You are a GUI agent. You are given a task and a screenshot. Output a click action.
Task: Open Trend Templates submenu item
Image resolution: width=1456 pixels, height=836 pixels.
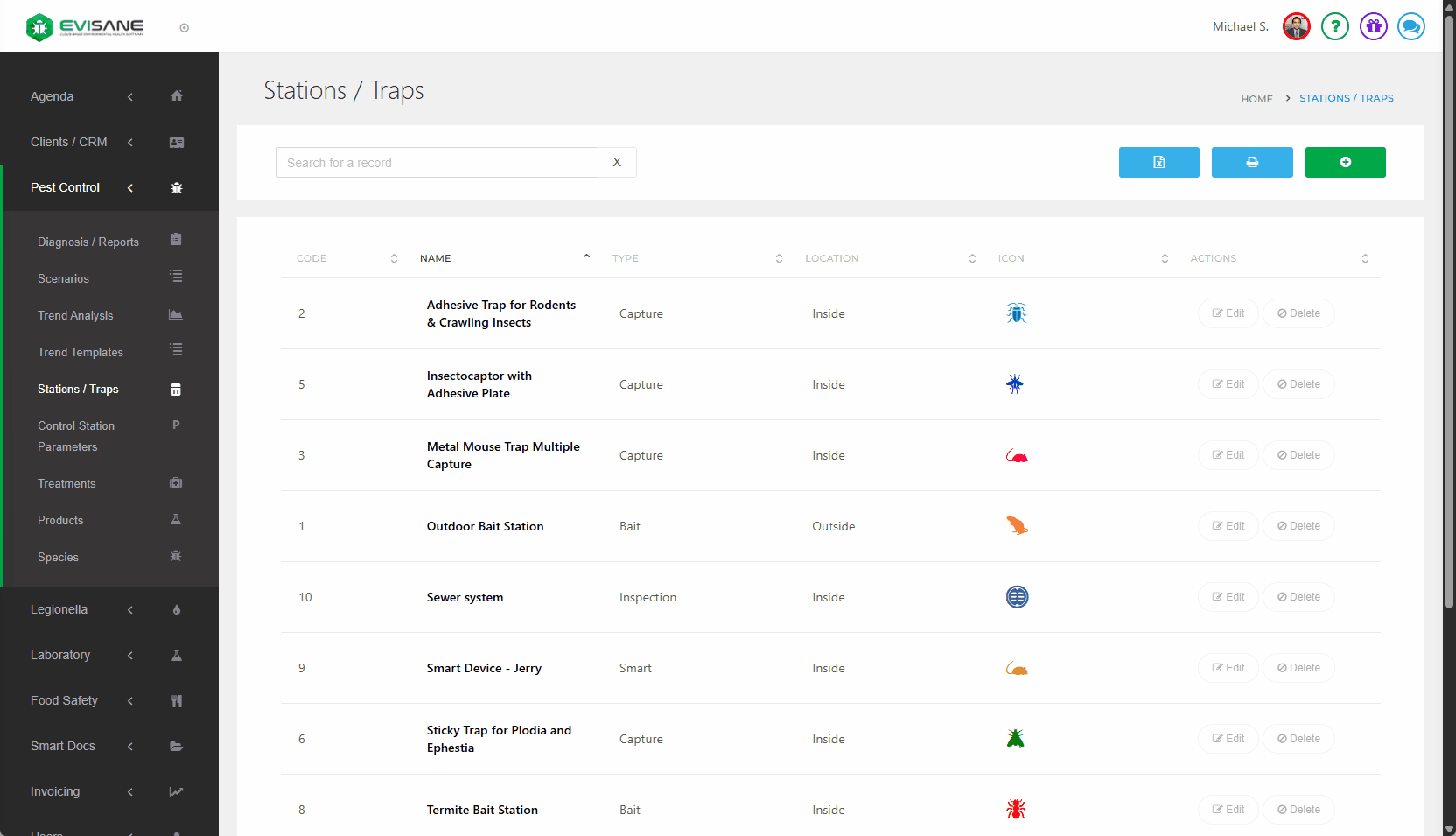(x=80, y=352)
